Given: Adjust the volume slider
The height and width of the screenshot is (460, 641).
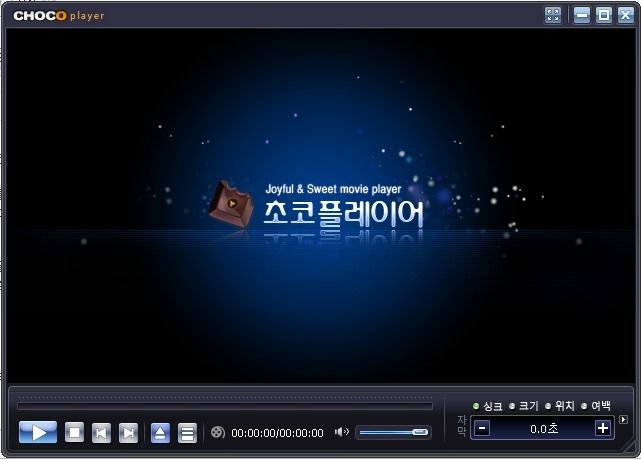Looking at the screenshot, I should [393, 432].
